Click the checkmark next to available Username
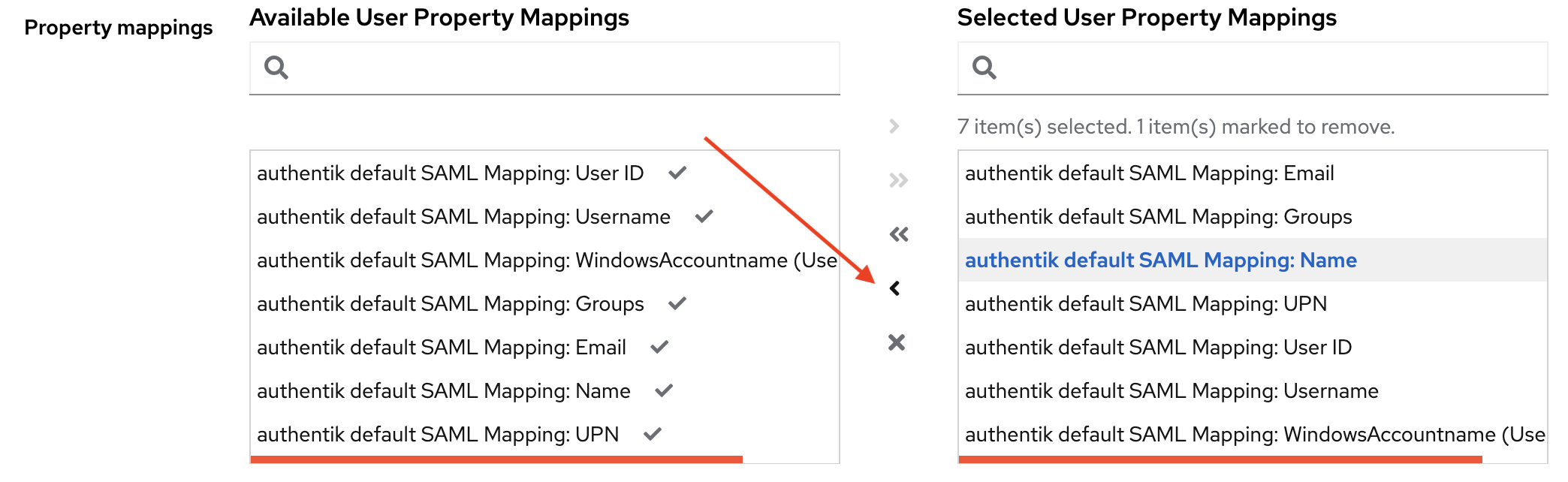 pyautogui.click(x=704, y=217)
